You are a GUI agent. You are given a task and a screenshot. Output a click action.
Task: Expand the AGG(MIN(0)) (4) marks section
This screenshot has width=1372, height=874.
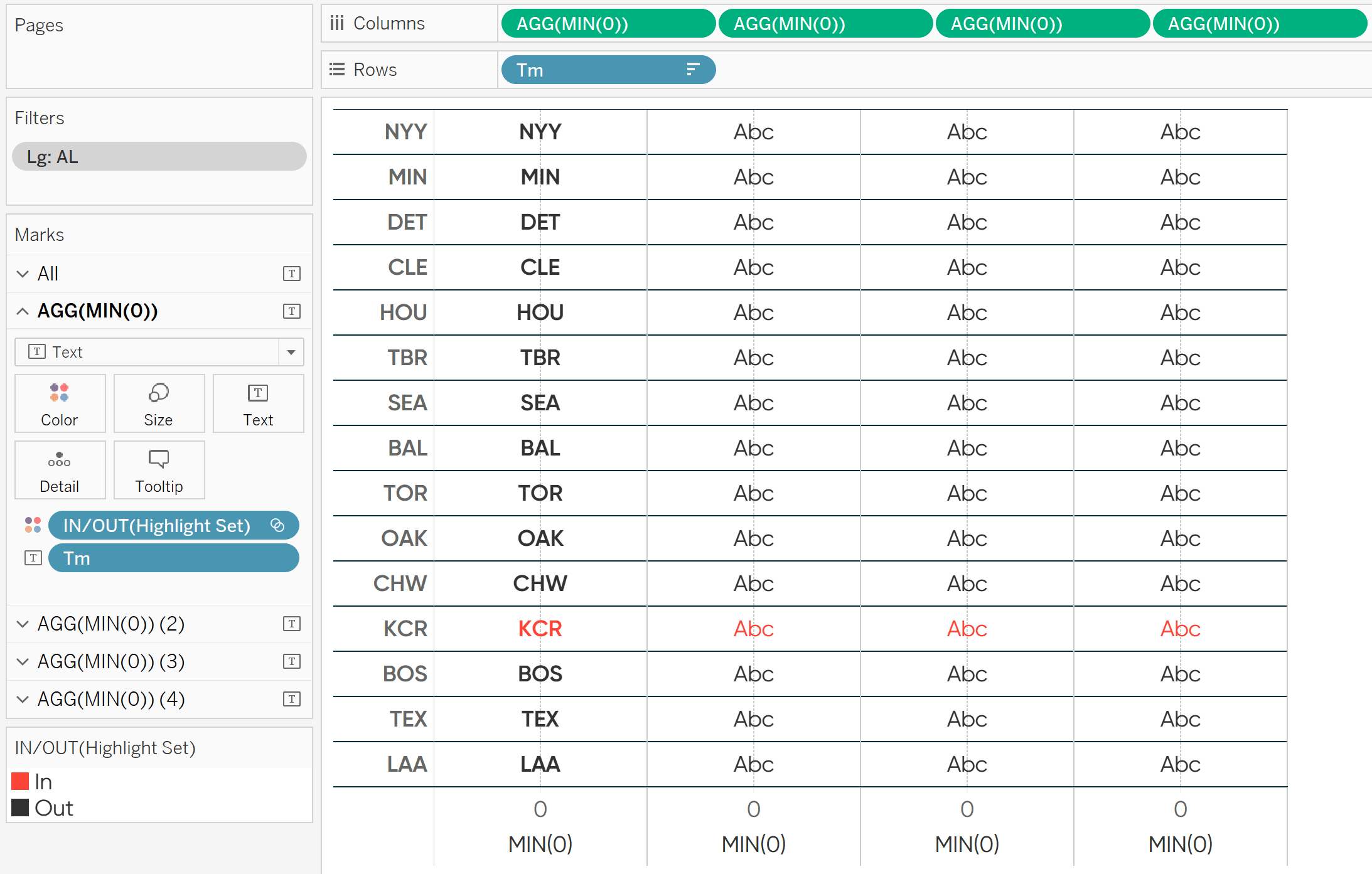tap(23, 699)
